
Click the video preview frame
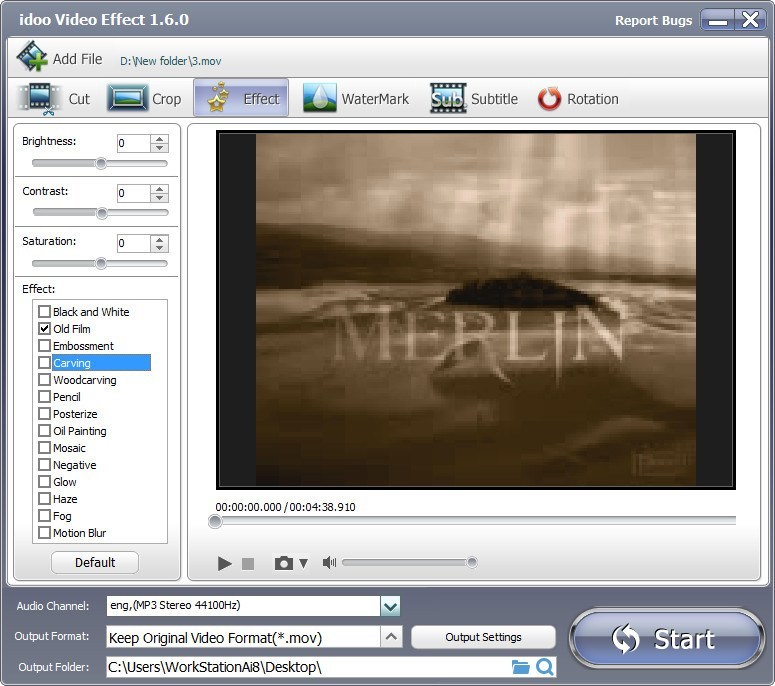[475, 310]
